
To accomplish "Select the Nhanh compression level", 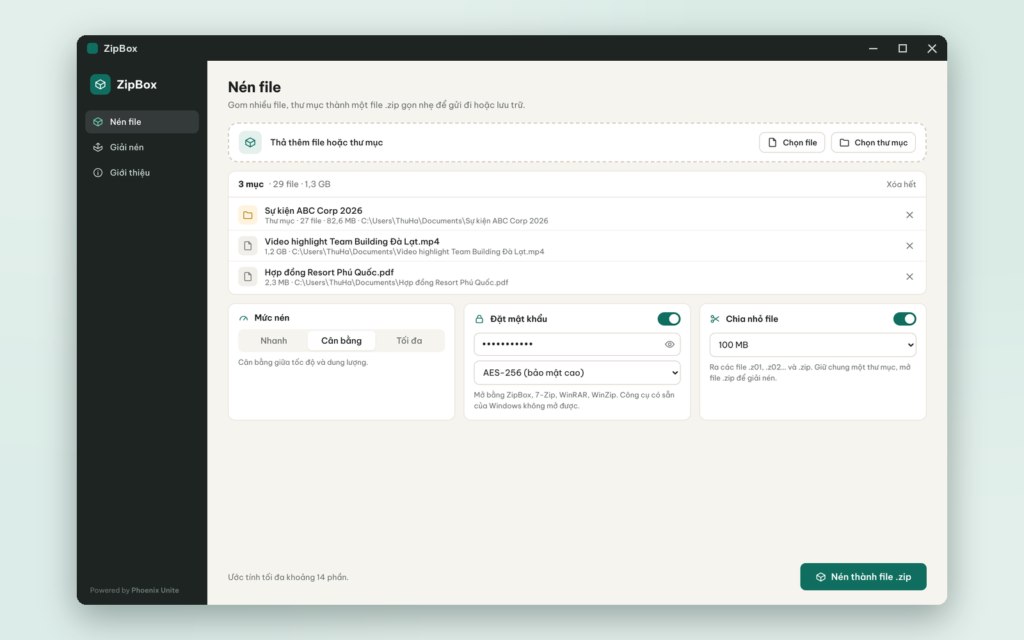I will coord(274,341).
